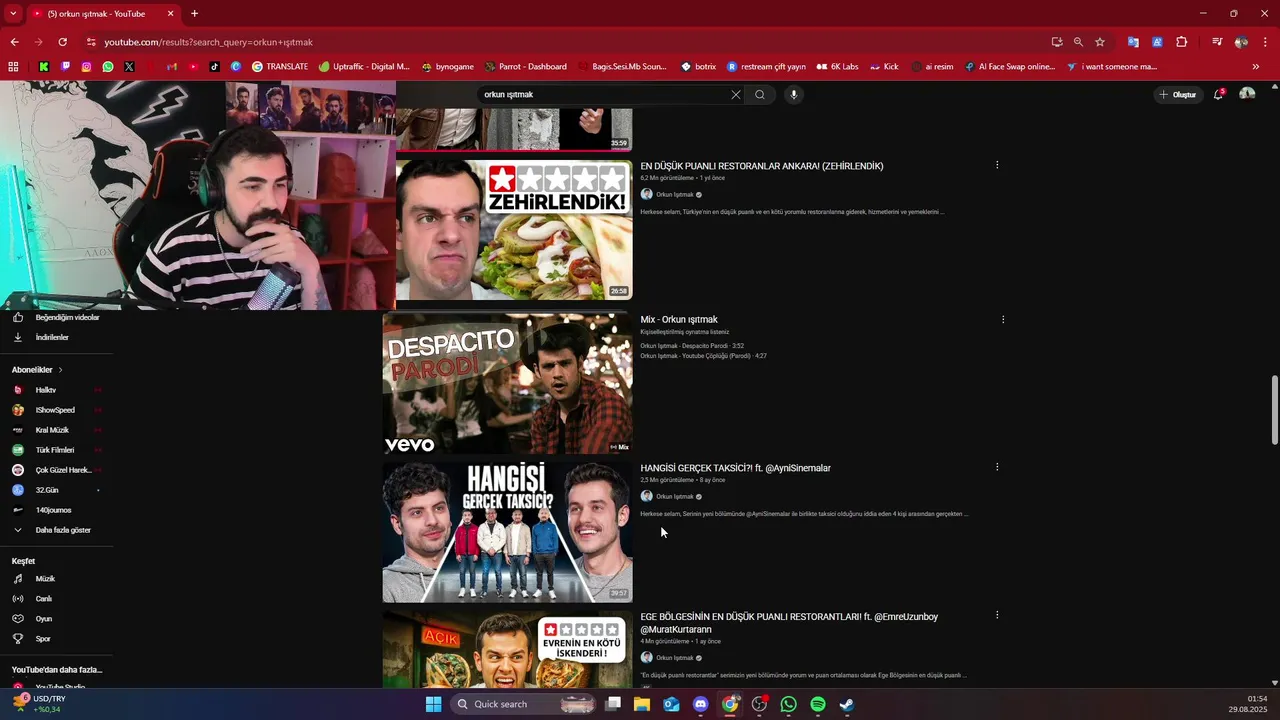Open a new browser tab

(x=194, y=14)
